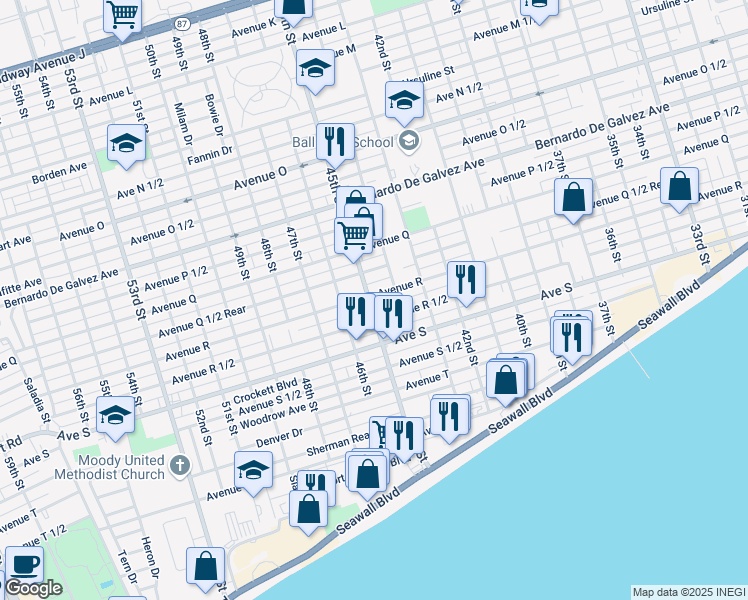The width and height of the screenshot is (748, 600).
Task: Click the highway 87 route shield
Action: click(182, 24)
